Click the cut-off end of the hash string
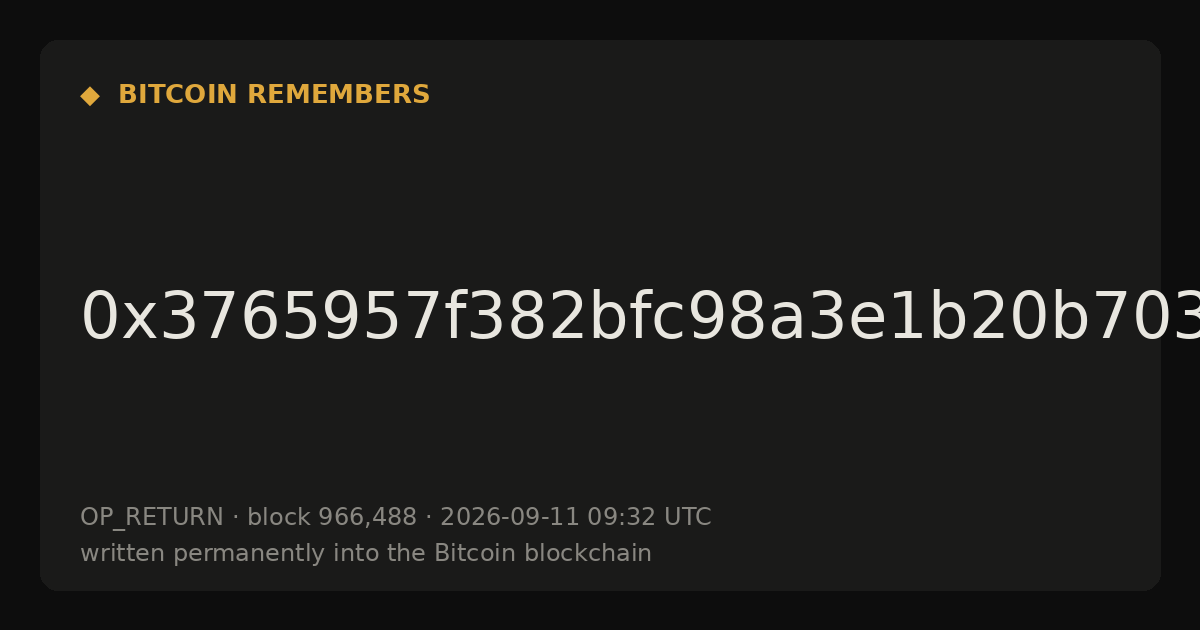Viewport: 1200px width, 630px height. pos(1180,318)
